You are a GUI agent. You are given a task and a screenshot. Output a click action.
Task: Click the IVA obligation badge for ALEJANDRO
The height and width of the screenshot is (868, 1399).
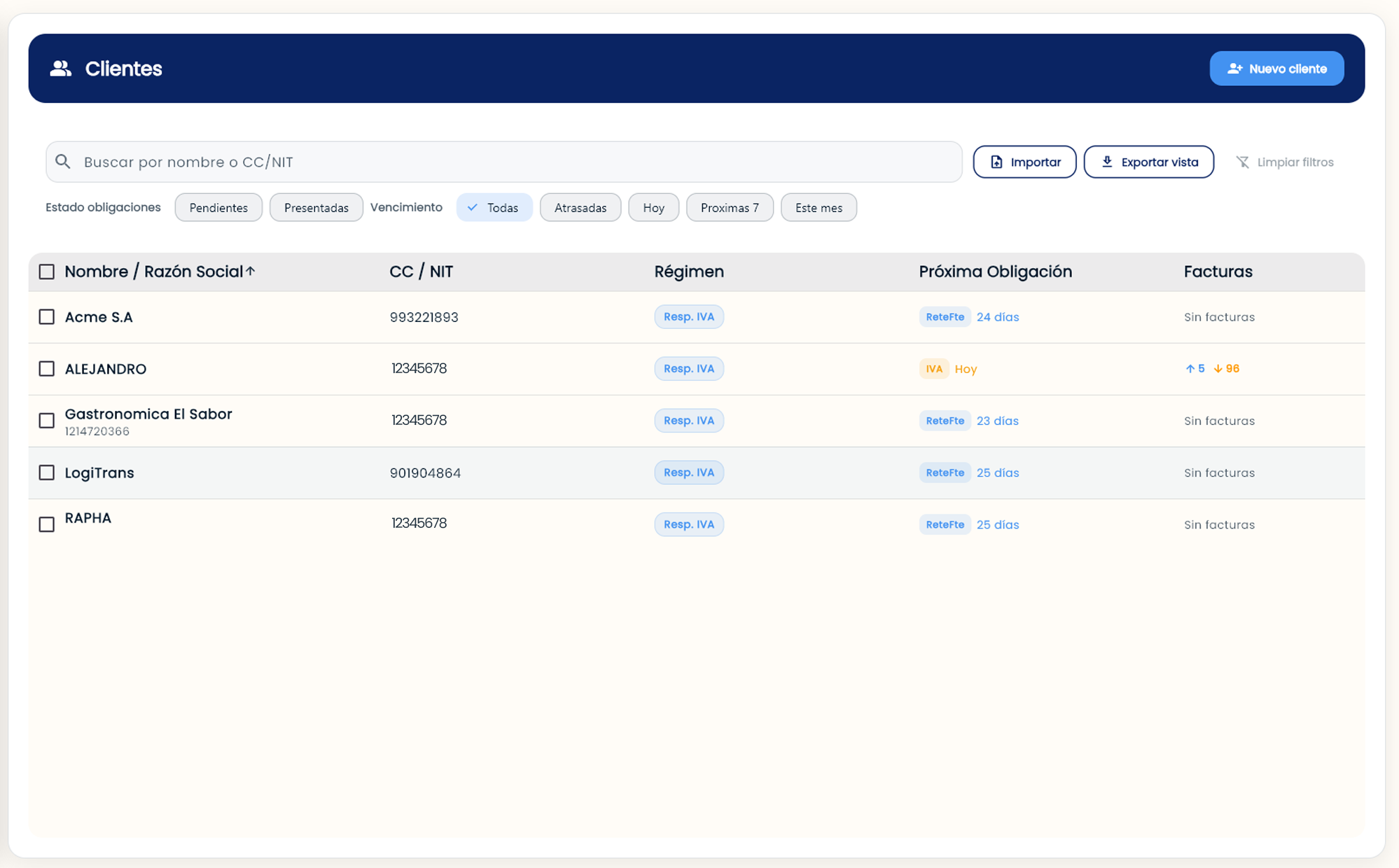933,369
